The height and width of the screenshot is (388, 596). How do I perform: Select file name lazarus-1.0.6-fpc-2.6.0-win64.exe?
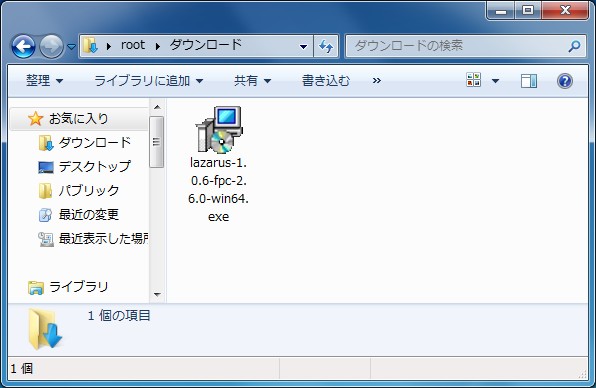pyautogui.click(x=219, y=190)
